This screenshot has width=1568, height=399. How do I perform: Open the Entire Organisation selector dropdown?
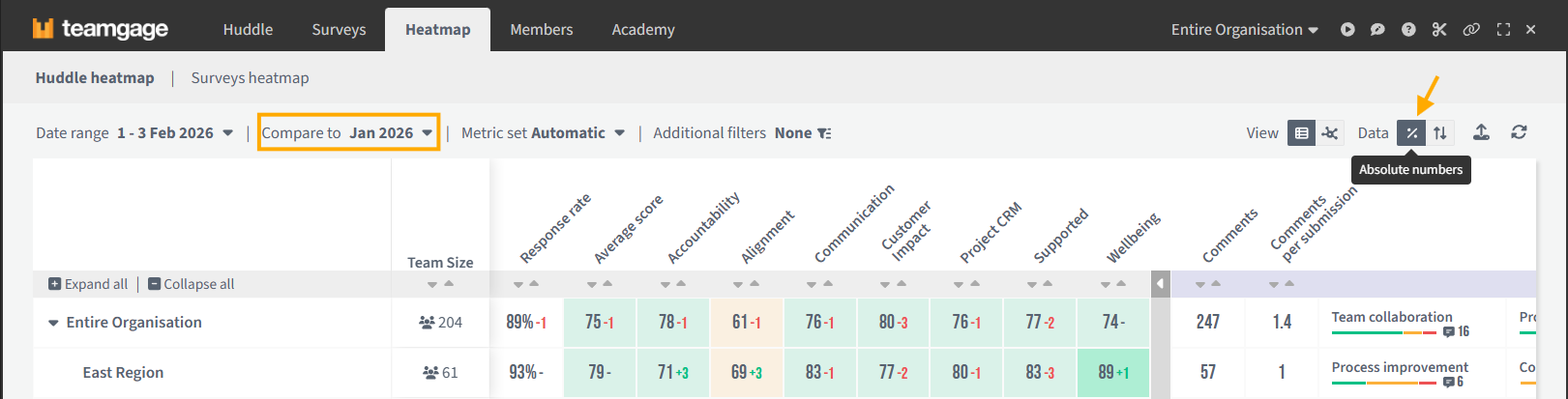click(x=1244, y=30)
